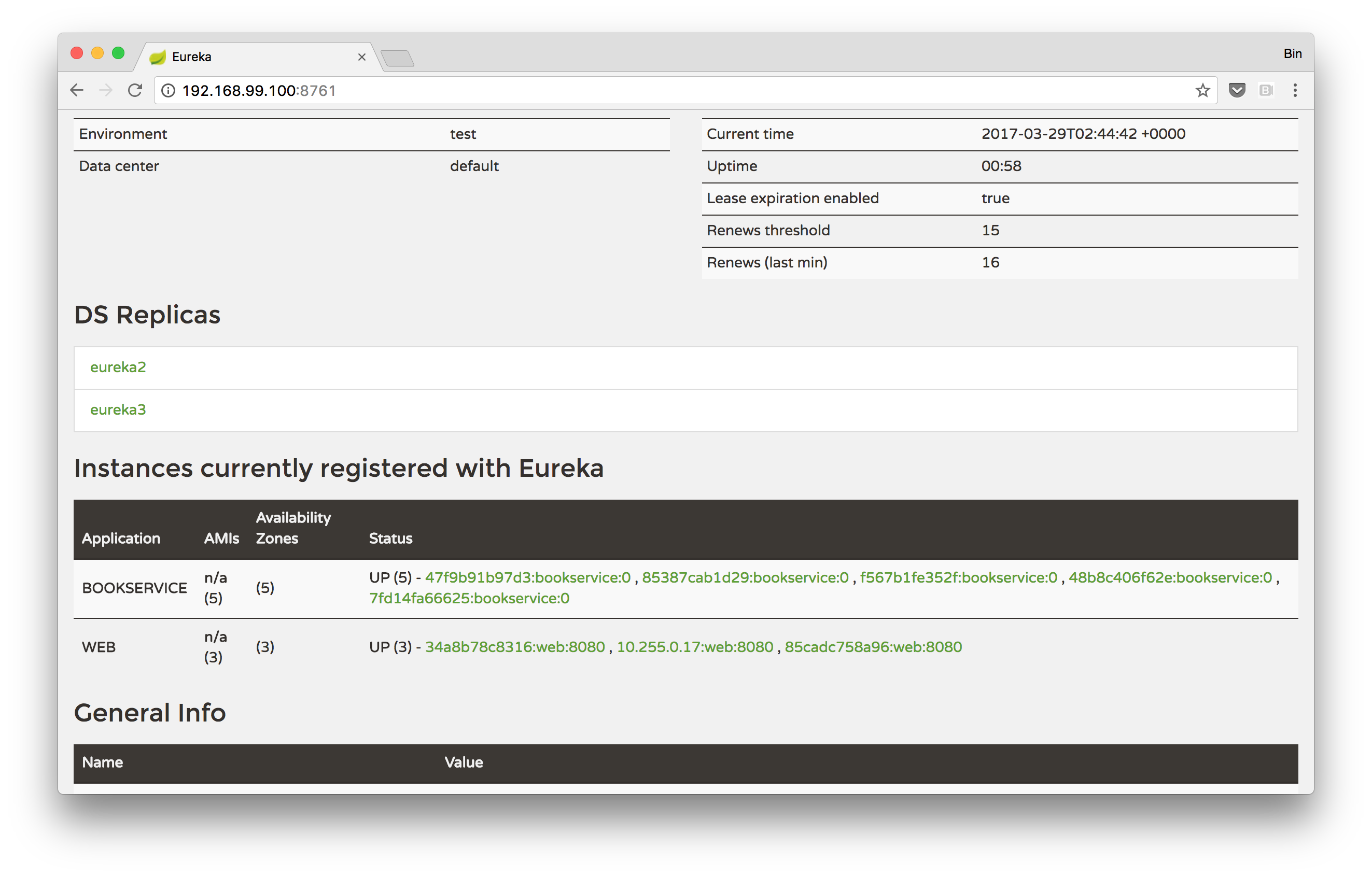Screen dimensions: 1372x877
Task: Bookmark this page with the star icon
Action: (1202, 90)
